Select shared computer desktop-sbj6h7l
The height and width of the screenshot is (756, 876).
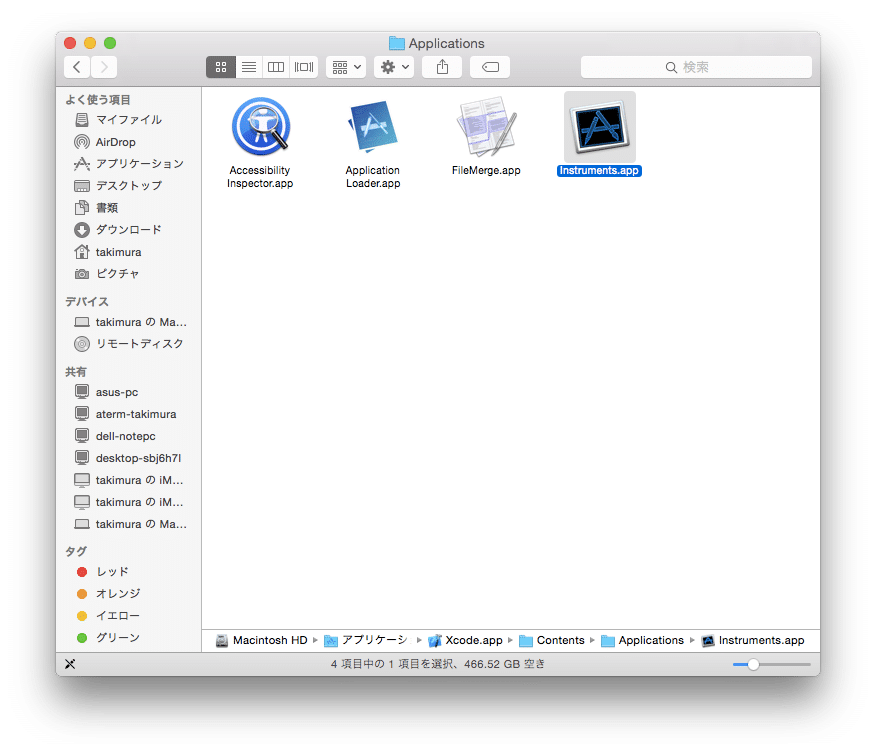coord(128,458)
